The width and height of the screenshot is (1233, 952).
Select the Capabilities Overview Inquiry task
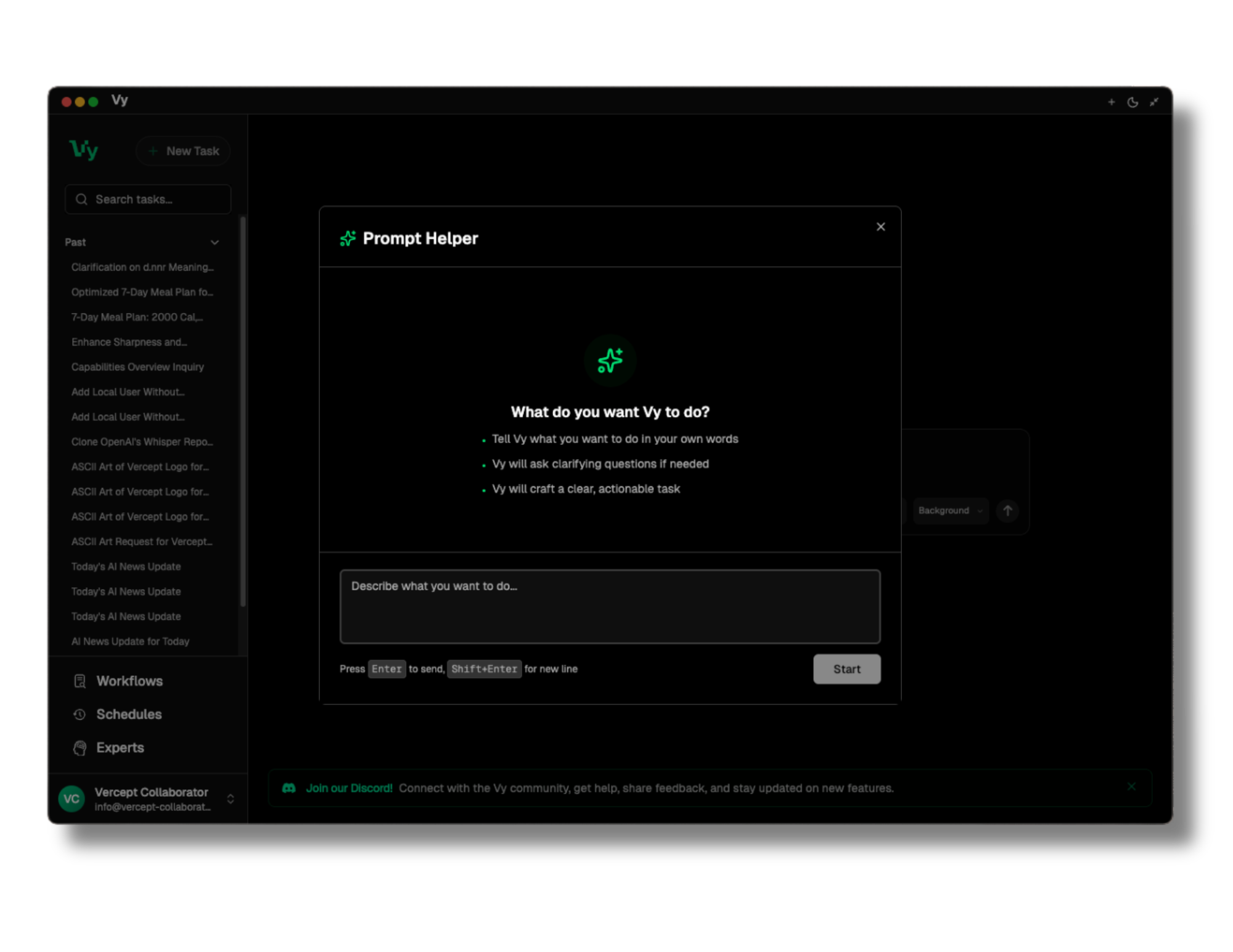point(137,367)
